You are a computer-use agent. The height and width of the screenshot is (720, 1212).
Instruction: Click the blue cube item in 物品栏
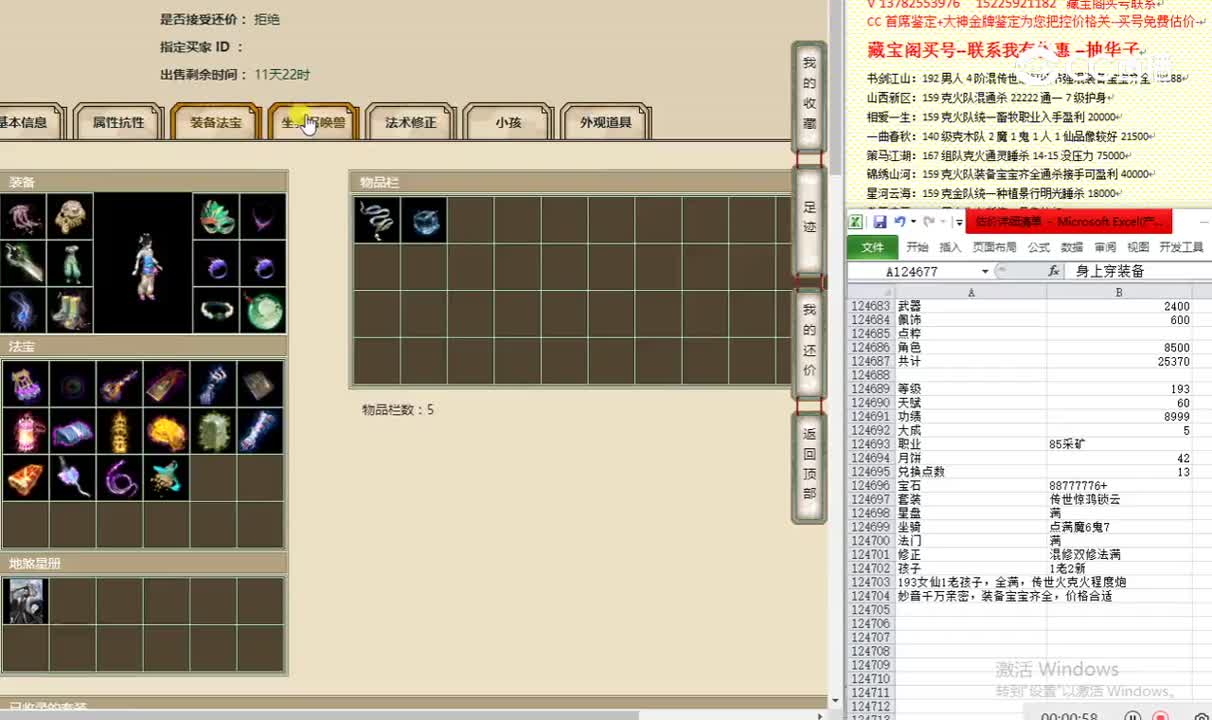(x=424, y=220)
